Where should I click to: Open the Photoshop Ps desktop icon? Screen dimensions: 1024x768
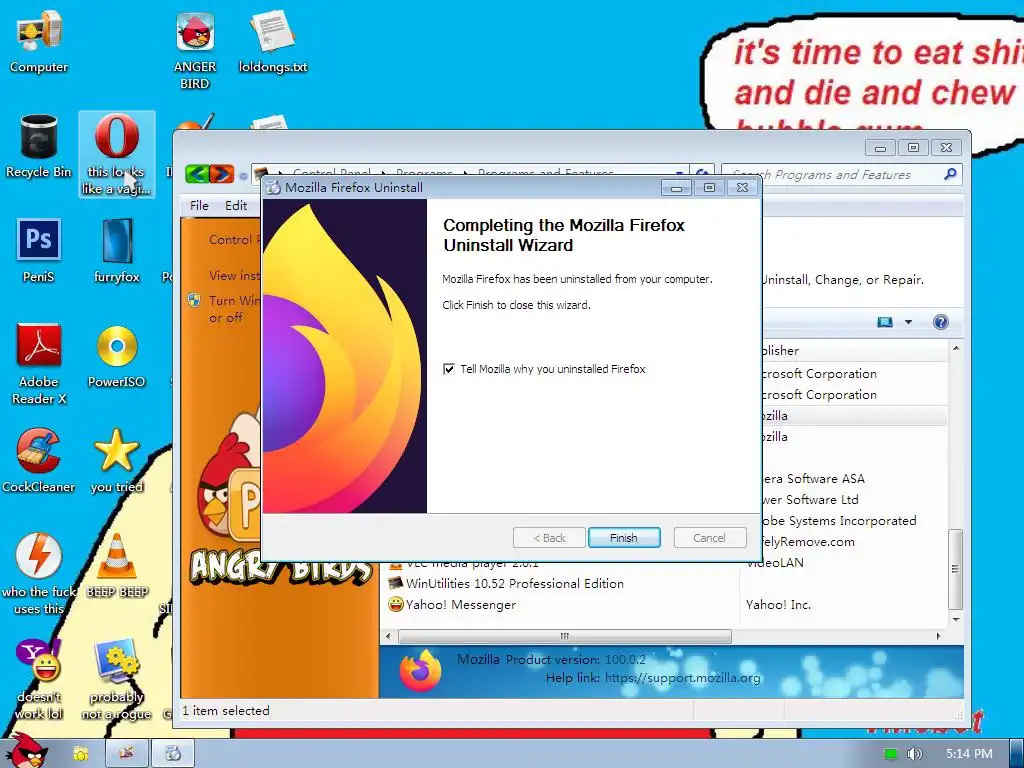coord(39,251)
